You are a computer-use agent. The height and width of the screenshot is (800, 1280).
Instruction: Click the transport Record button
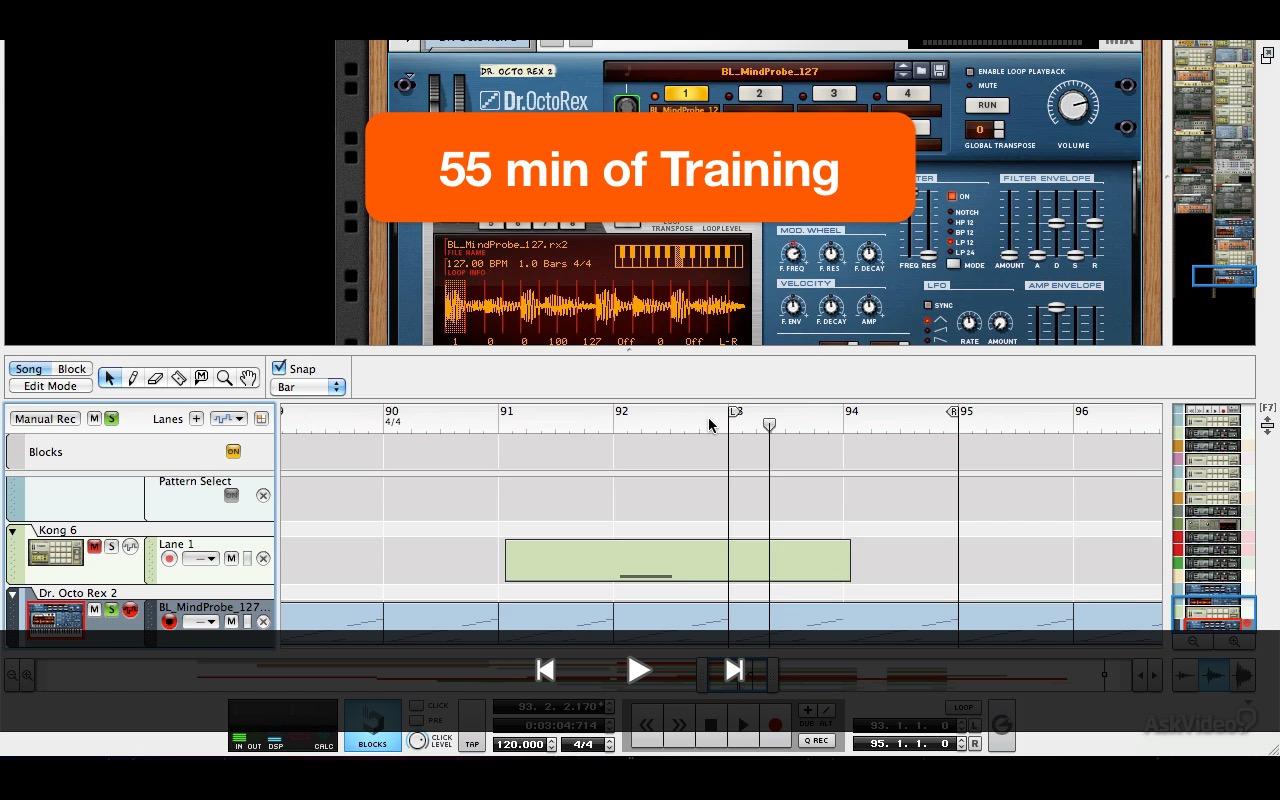tap(775, 725)
